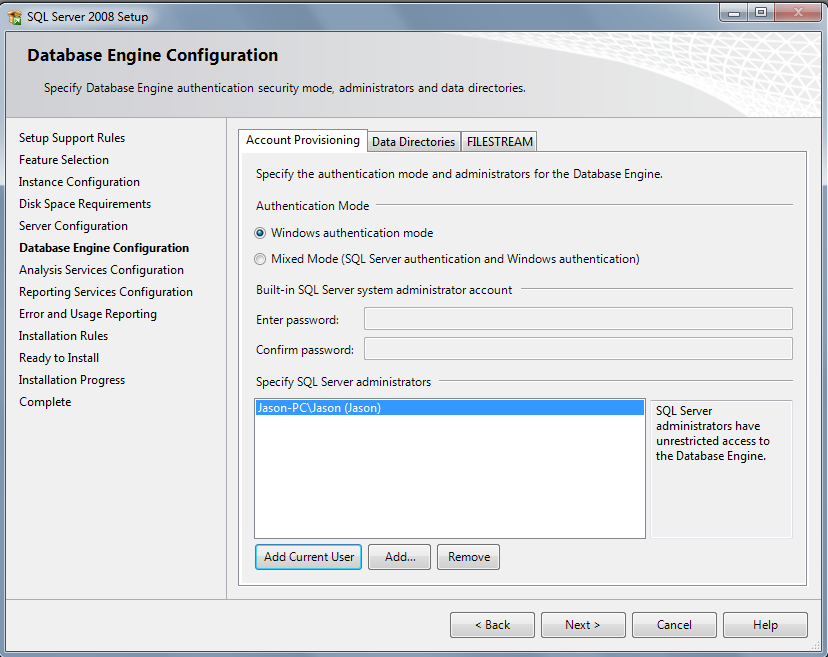828x657 pixels.
Task: Close the SQL Server 2008 Setup window
Action: (798, 13)
